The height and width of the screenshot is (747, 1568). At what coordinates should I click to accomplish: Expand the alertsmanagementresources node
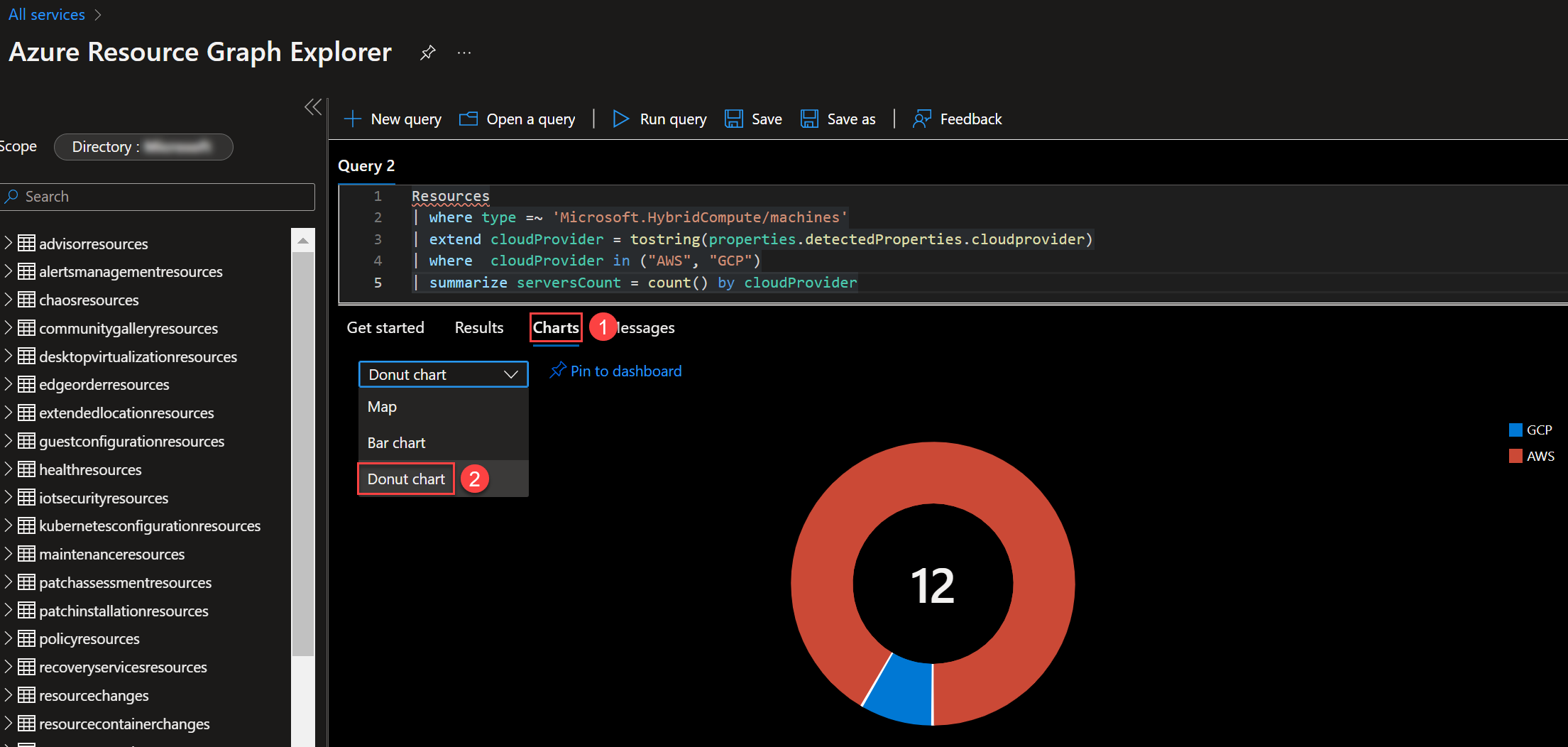click(x=9, y=271)
